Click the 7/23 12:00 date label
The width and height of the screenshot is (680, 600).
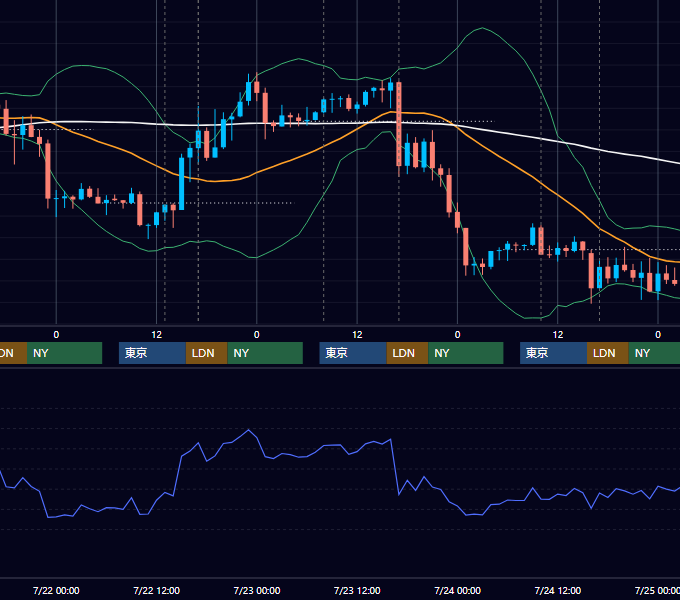pos(357,590)
